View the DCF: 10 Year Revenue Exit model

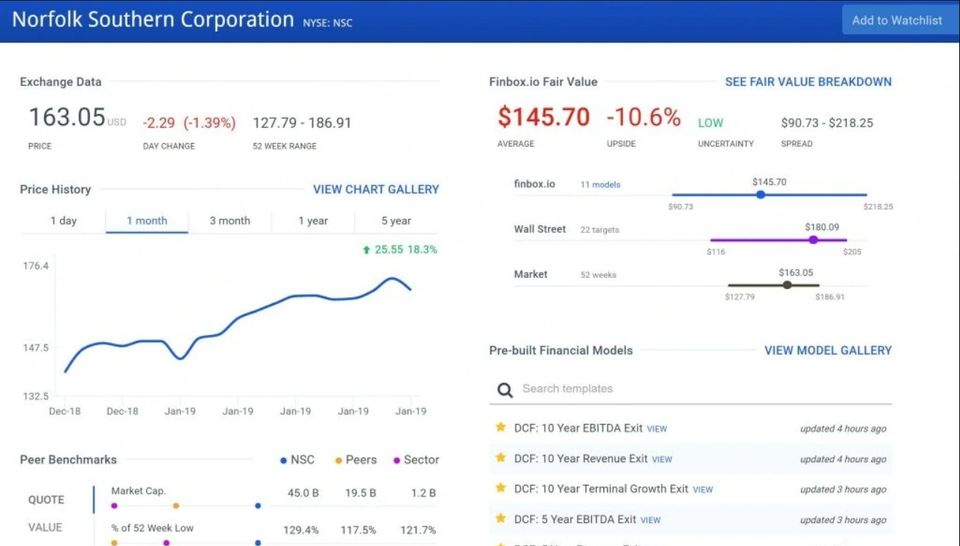[x=662, y=460]
